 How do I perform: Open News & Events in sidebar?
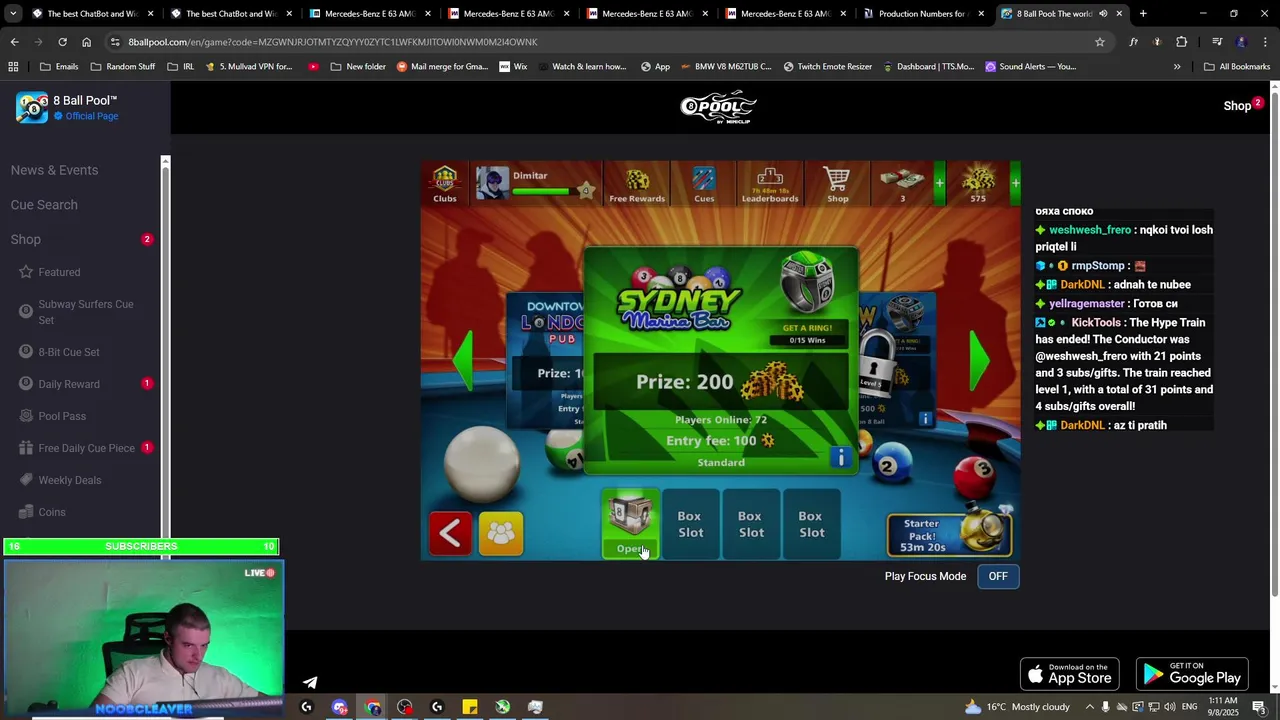[x=54, y=170]
